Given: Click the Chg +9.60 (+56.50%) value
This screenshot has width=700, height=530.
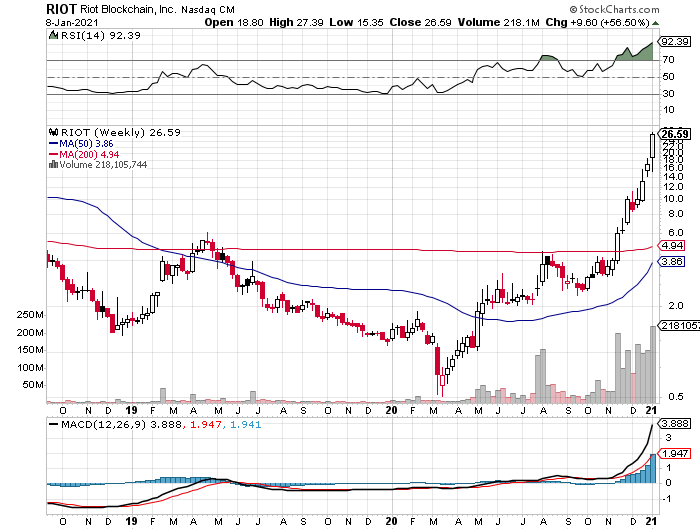Looking at the screenshot, I should (597, 22).
